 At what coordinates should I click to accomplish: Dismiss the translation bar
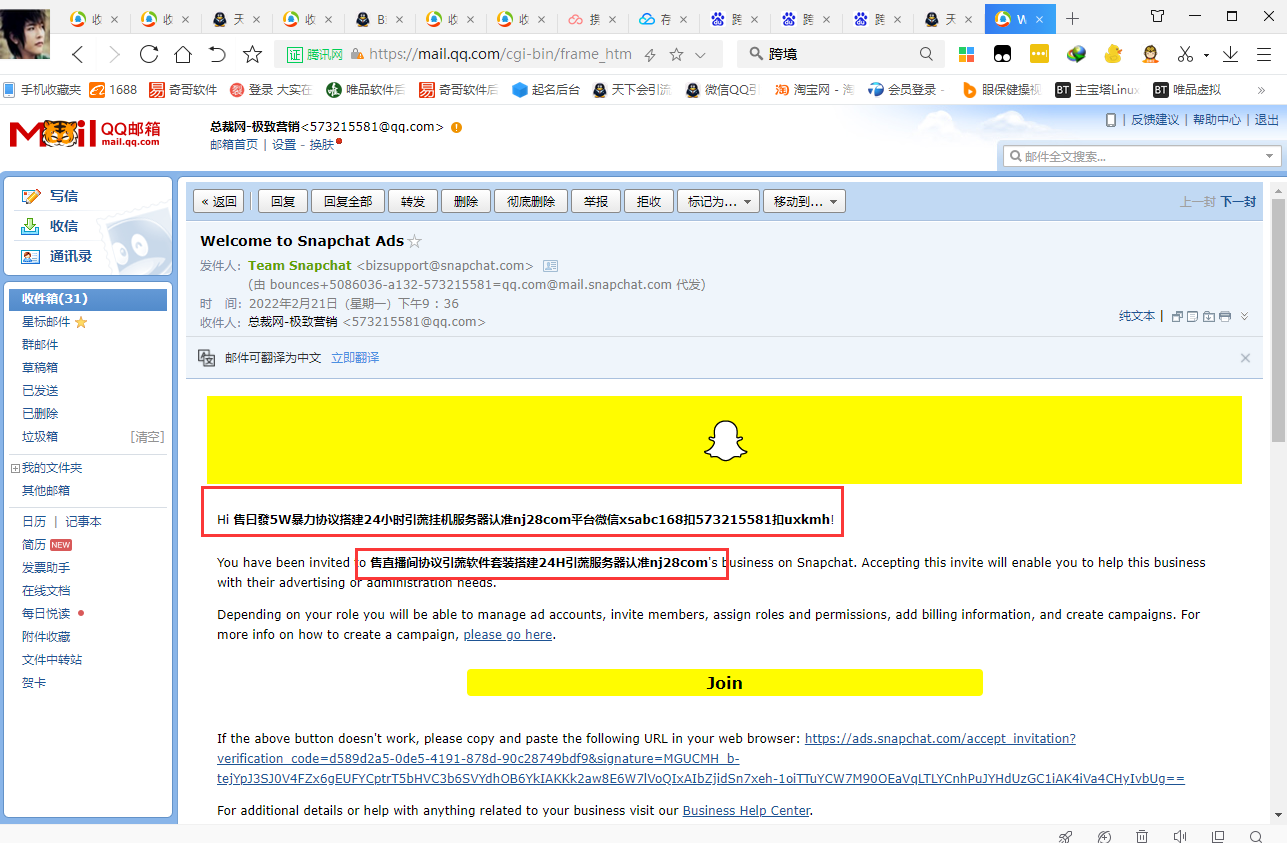pos(1245,358)
